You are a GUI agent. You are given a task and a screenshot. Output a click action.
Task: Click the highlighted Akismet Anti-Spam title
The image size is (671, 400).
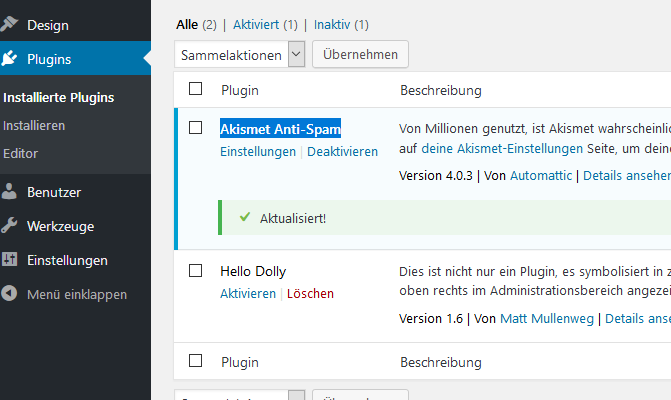pos(280,128)
